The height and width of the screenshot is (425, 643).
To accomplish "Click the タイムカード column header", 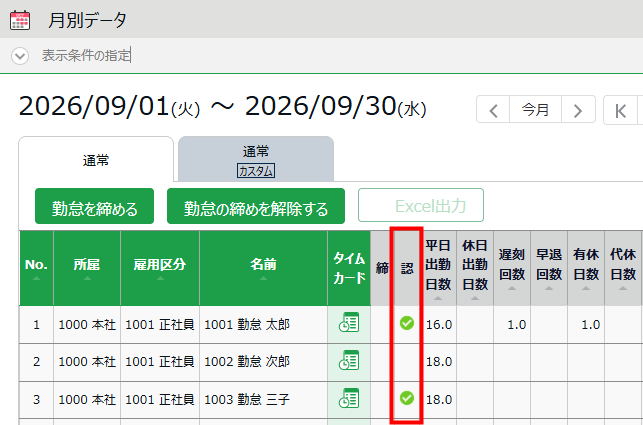I will tap(349, 268).
